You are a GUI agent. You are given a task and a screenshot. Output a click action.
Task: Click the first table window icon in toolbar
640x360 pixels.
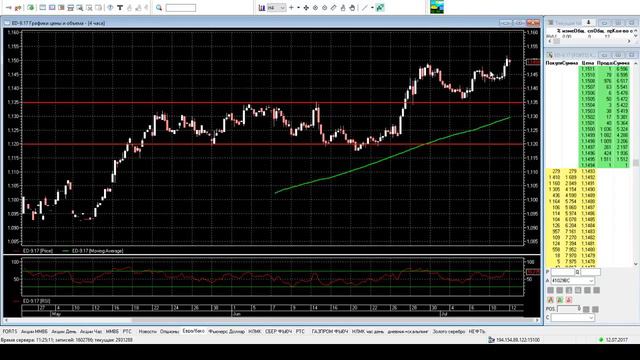click(x=42, y=8)
